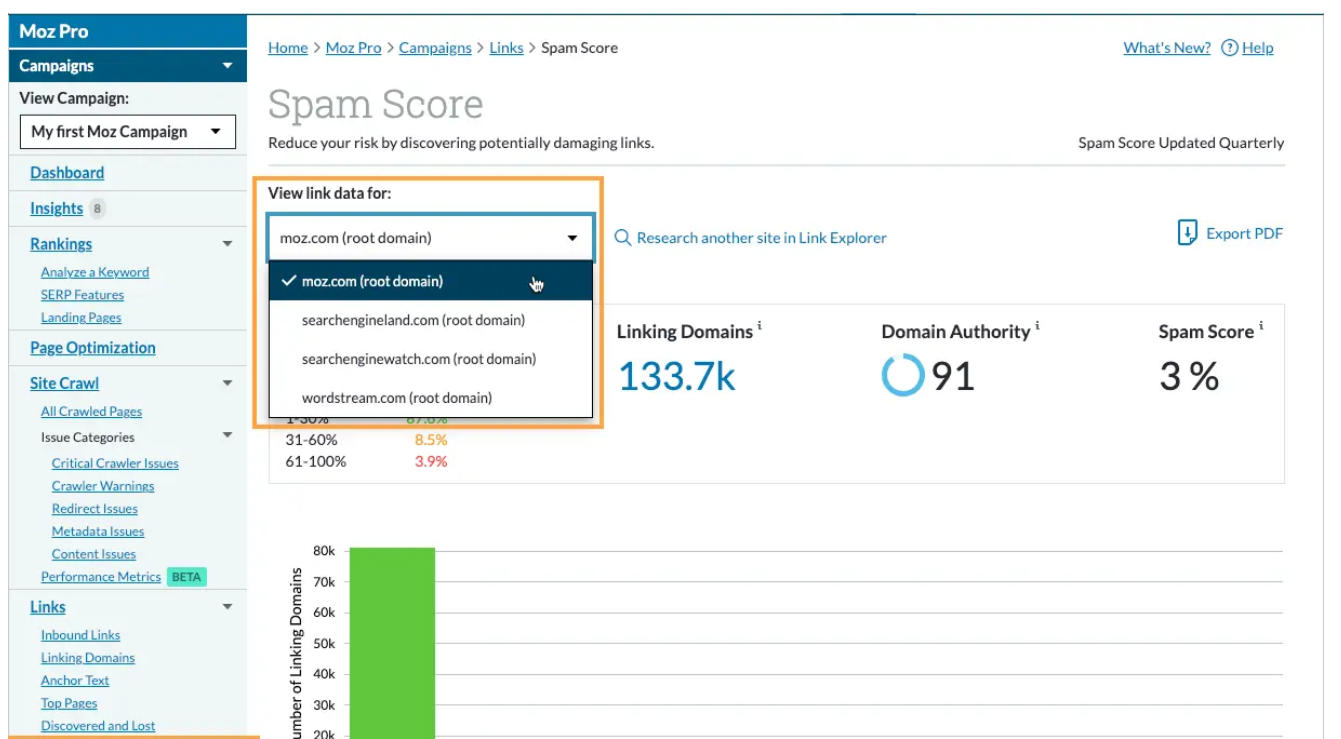Screen dimensions: 1341x739
Task: Open Redirect Issues link
Action: (x=95, y=509)
